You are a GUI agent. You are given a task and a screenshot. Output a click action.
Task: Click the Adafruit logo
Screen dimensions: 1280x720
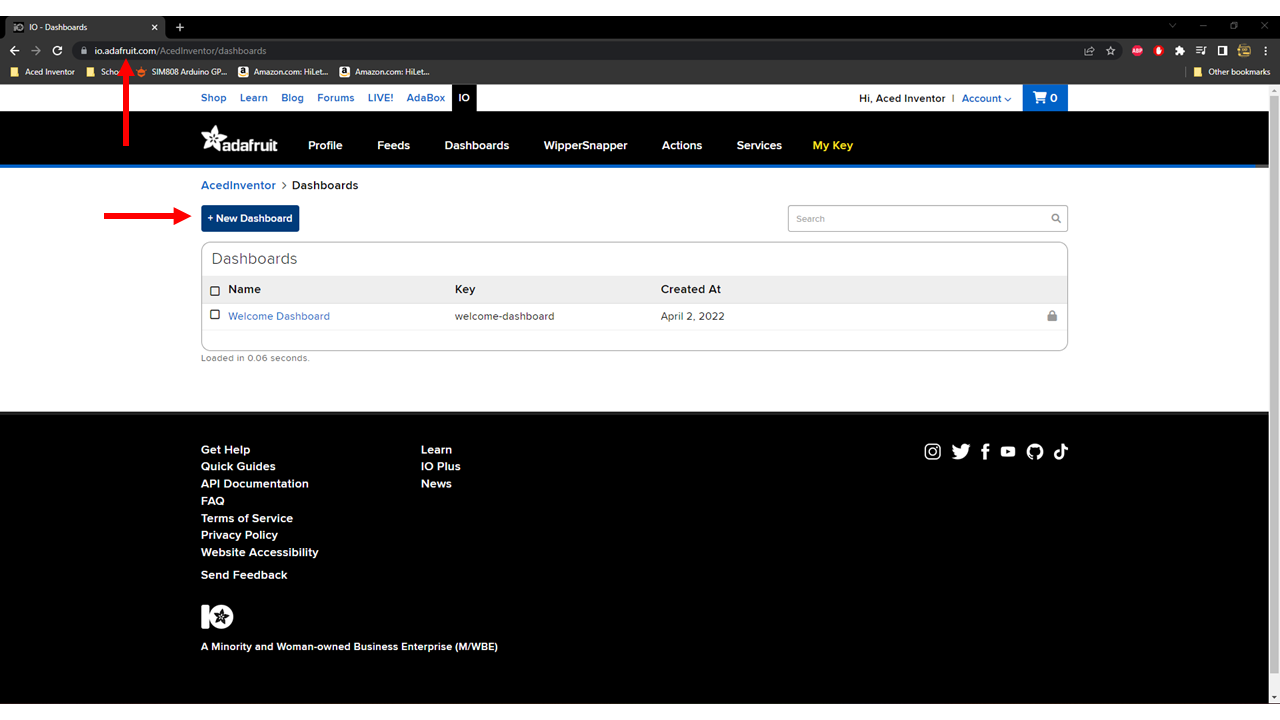pos(240,140)
